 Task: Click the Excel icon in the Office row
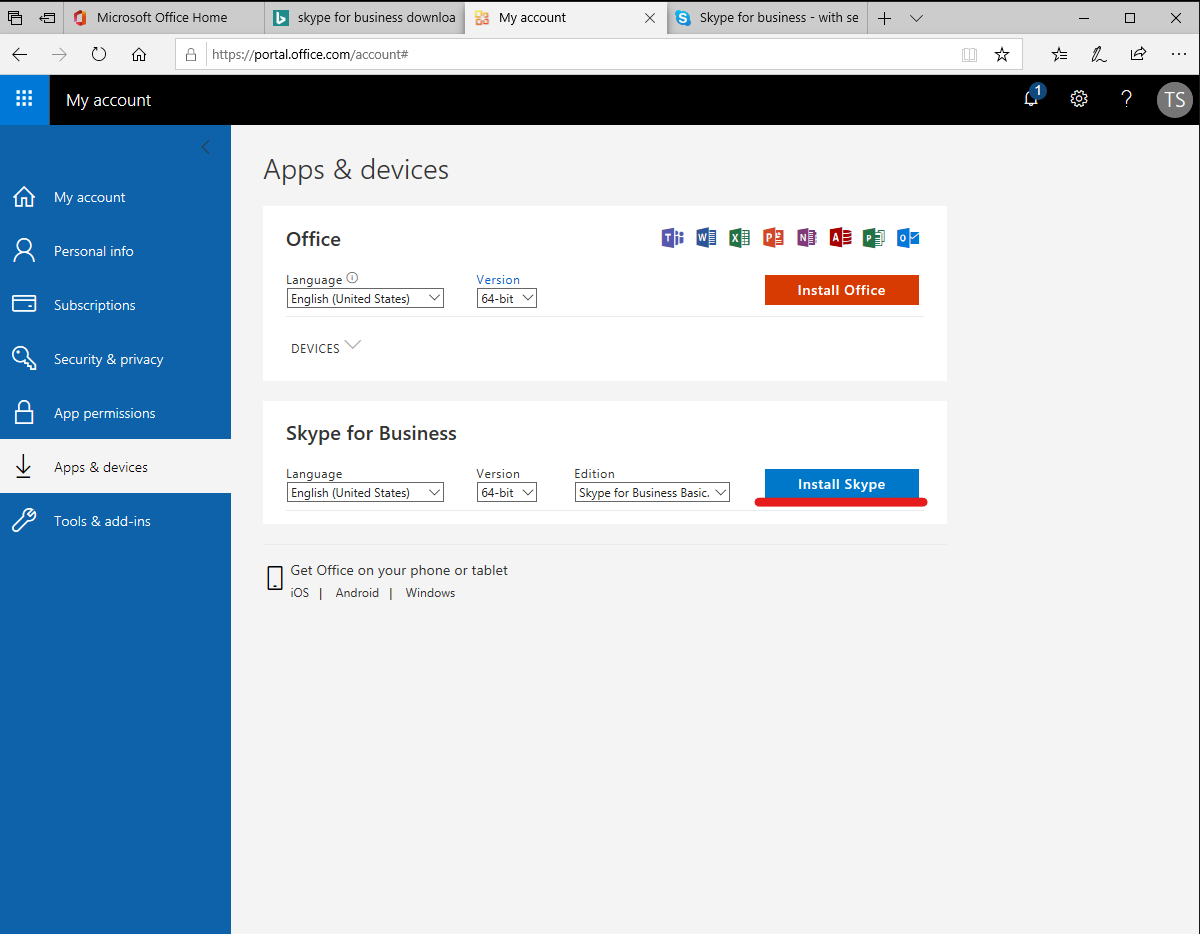(739, 237)
